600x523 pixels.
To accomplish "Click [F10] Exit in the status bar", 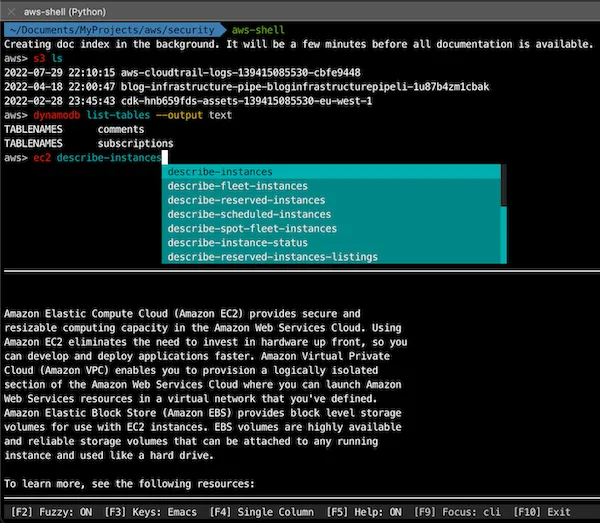I will pyautogui.click(x=542, y=512).
